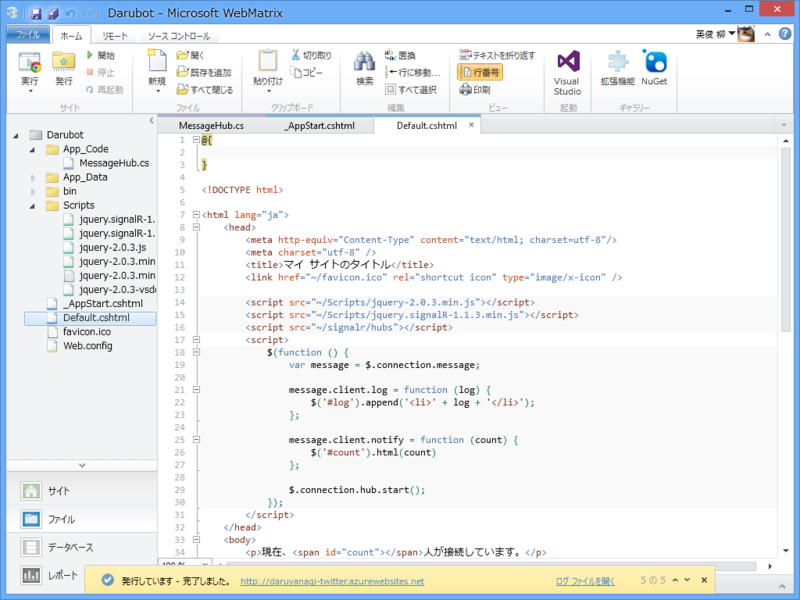Collapse the ribbon with the up chevron
Screen dimensions: 800x600
767,34
